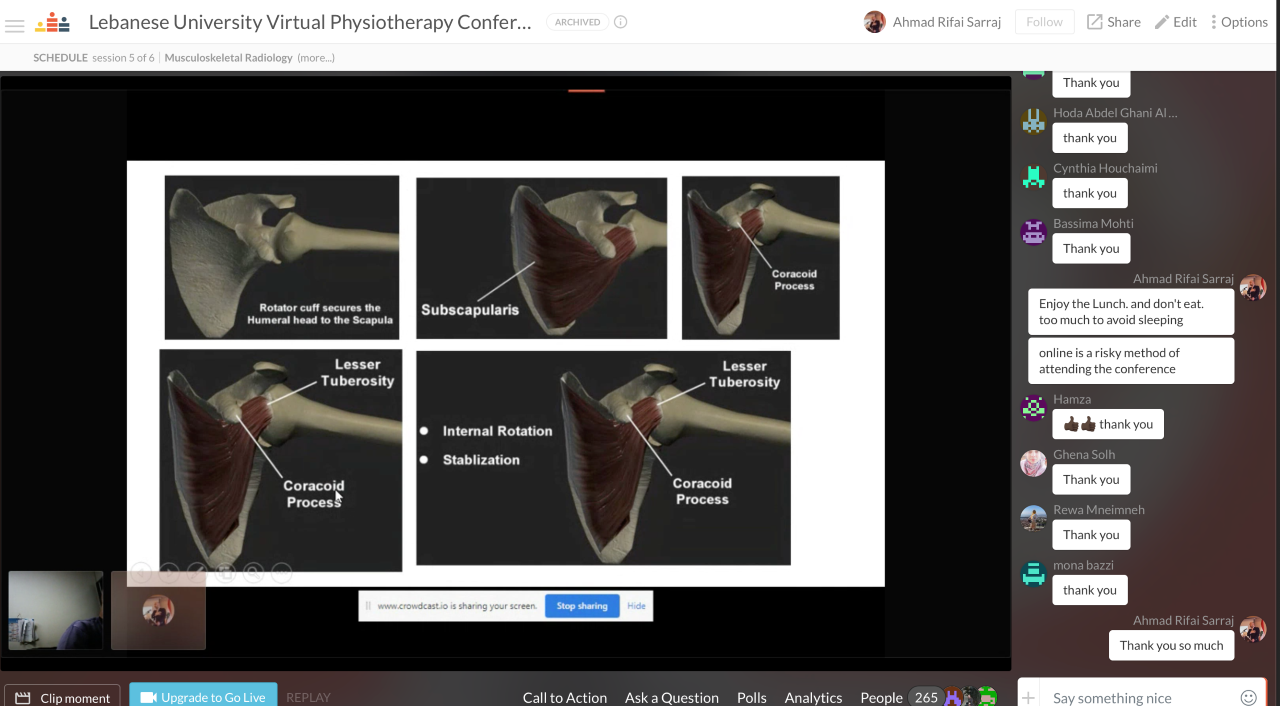Click the Crowdcast logo icon
This screenshot has height=706, width=1280.
click(x=52, y=22)
